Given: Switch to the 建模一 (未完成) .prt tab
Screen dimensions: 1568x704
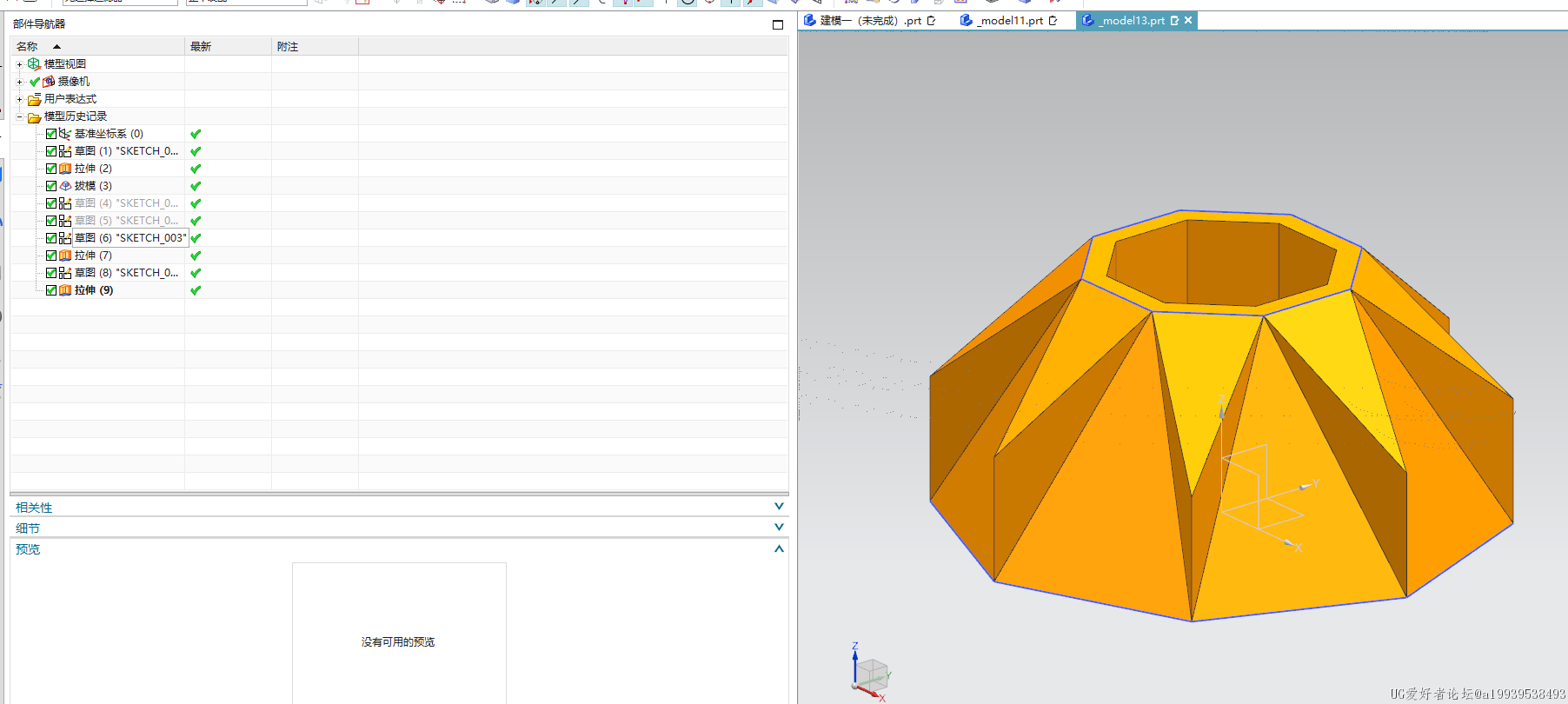Looking at the screenshot, I should click(x=870, y=20).
